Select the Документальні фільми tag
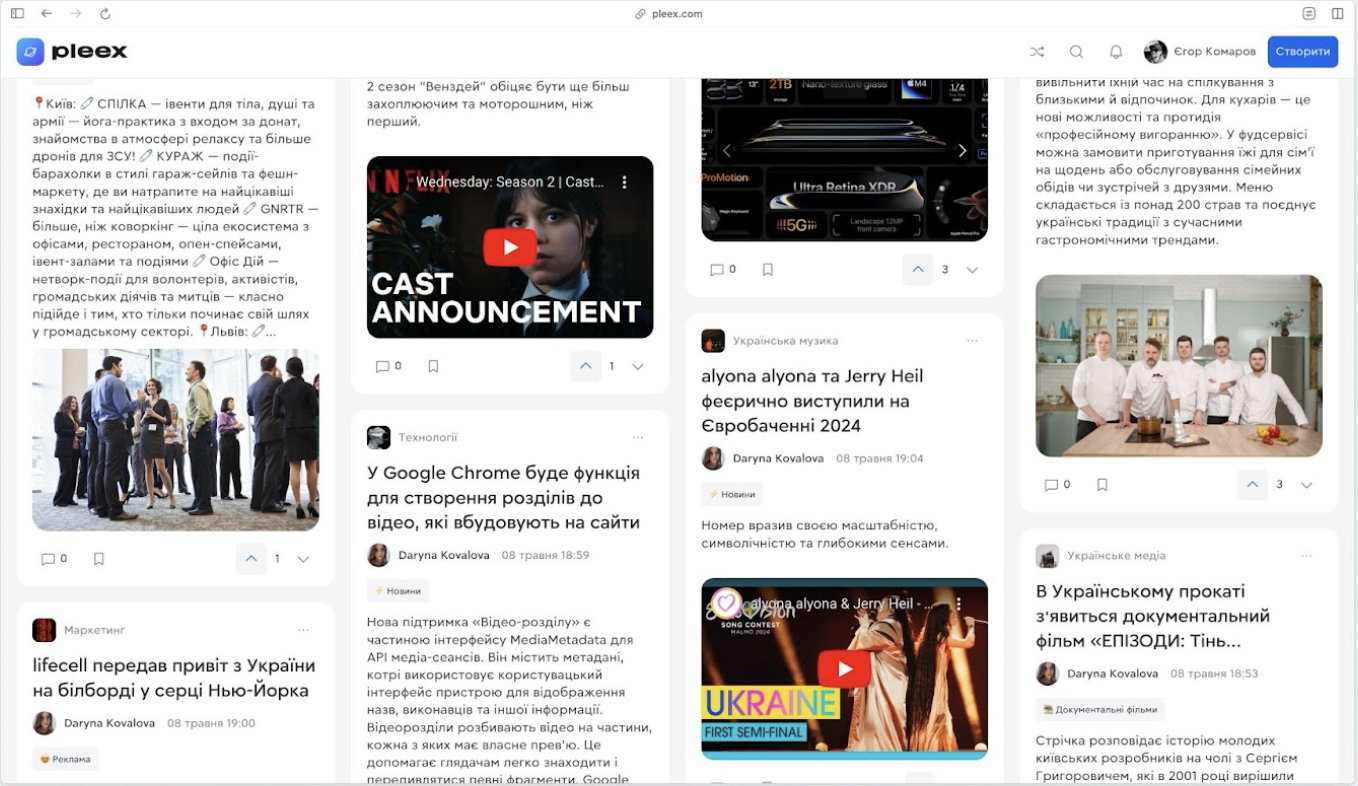 point(1100,710)
